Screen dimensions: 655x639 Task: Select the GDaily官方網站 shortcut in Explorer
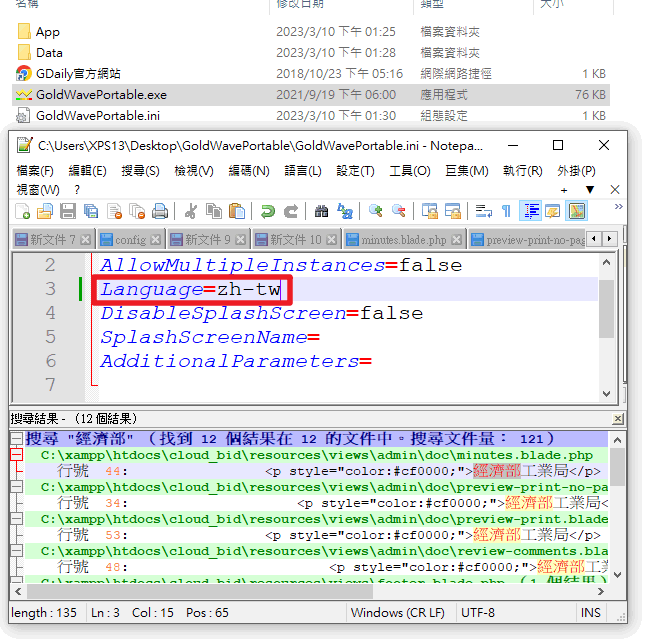[x=78, y=74]
